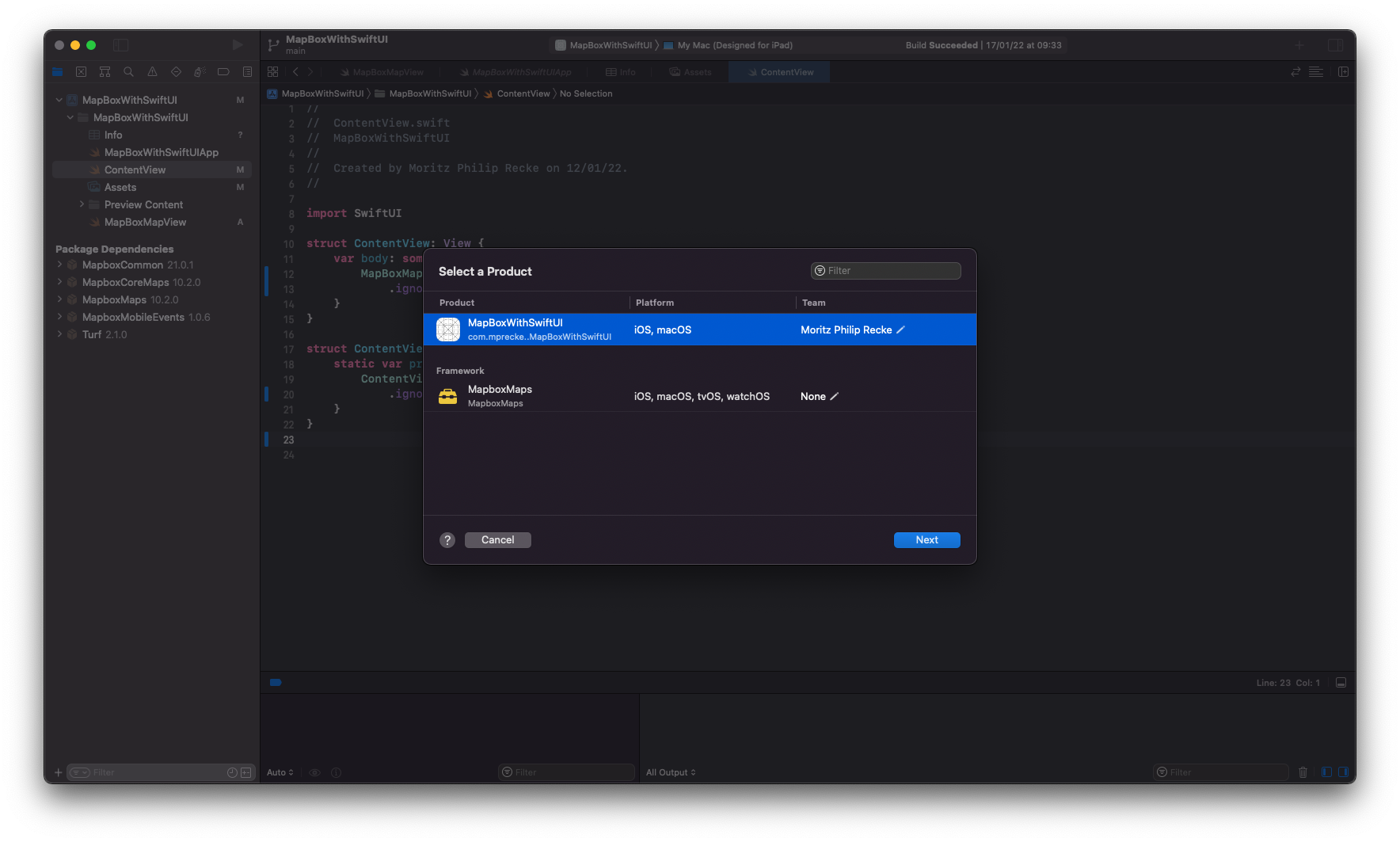Toggle the navigator sidebar panel
The width and height of the screenshot is (1400, 842).
(x=121, y=45)
